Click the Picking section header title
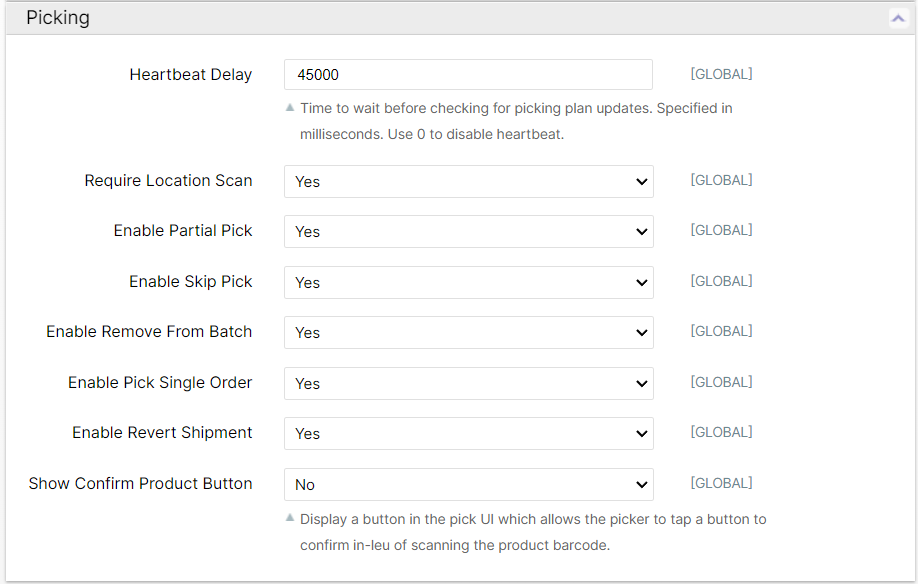This screenshot has width=918, height=584. click(58, 18)
